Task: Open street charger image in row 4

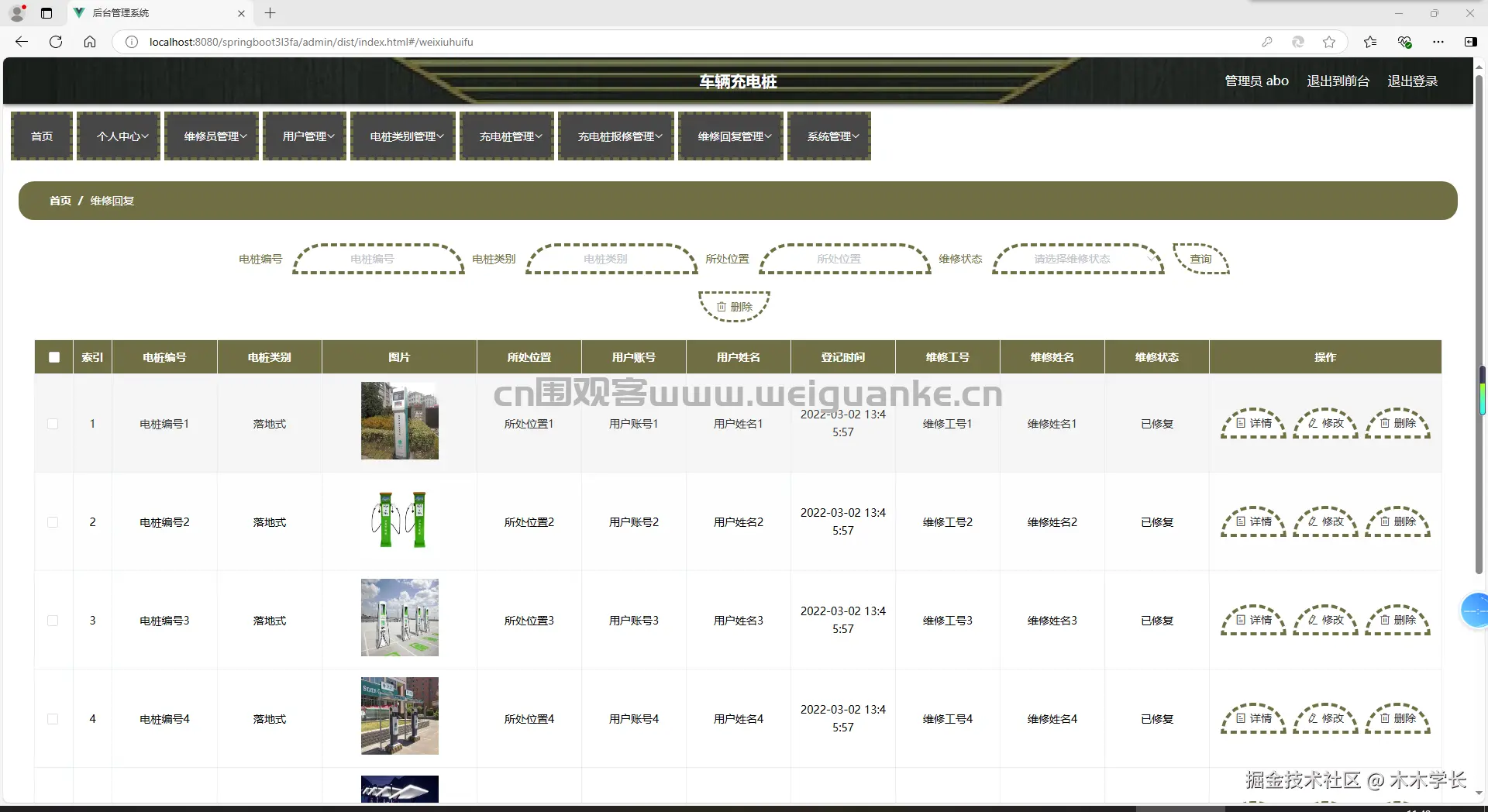Action: coord(400,716)
